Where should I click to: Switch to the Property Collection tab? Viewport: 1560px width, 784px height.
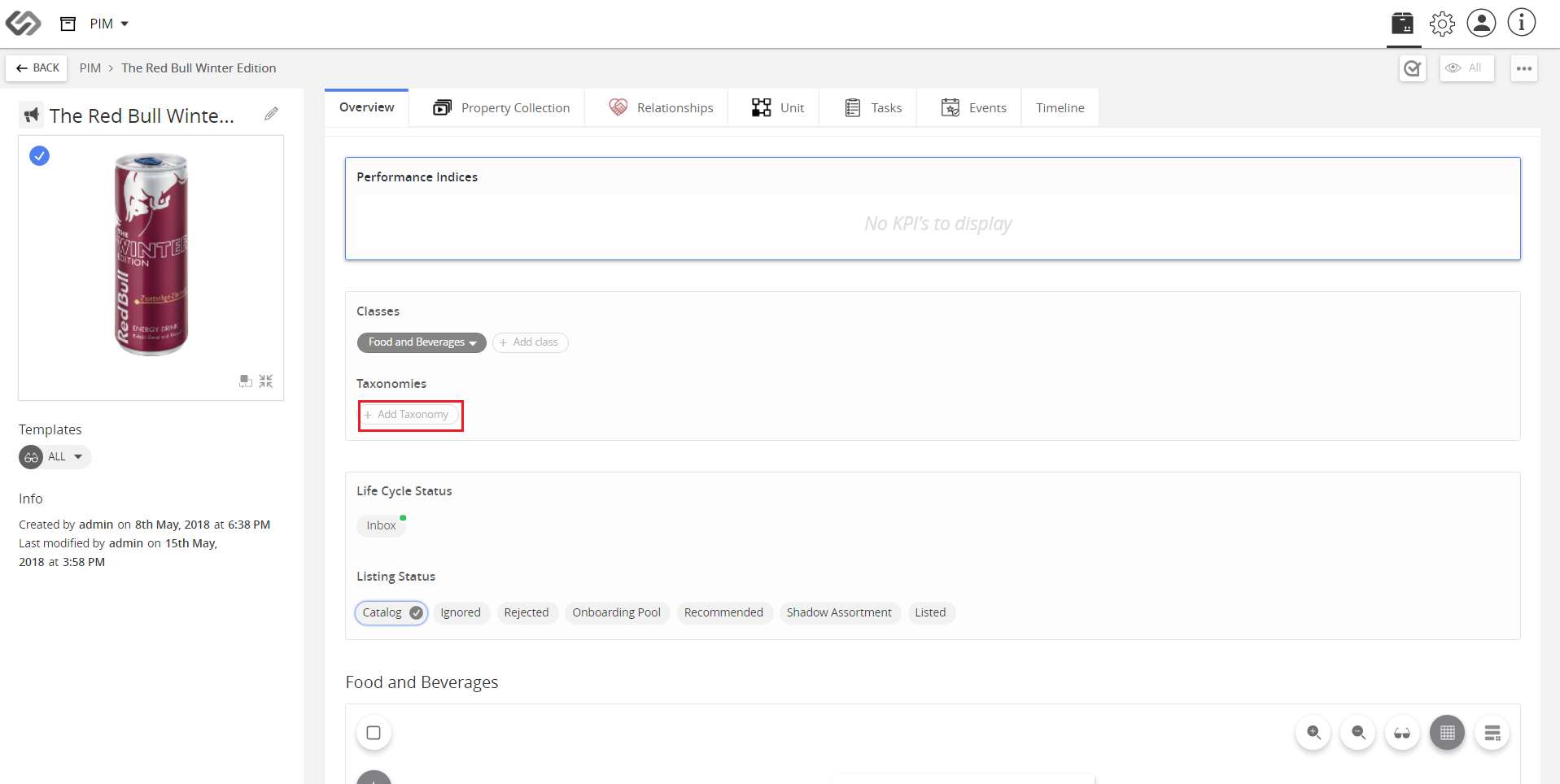(x=501, y=107)
